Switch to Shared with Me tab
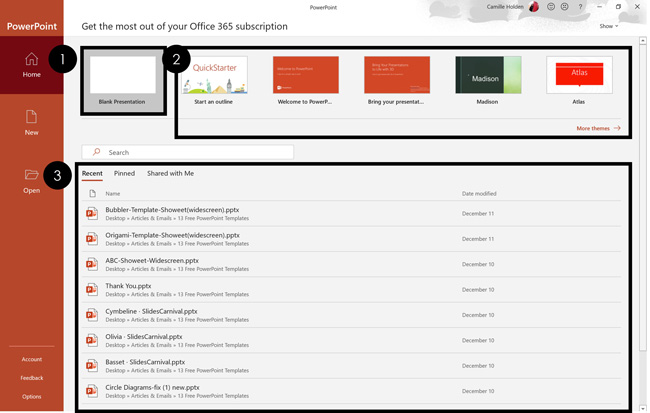The image size is (650, 413). 170,173
